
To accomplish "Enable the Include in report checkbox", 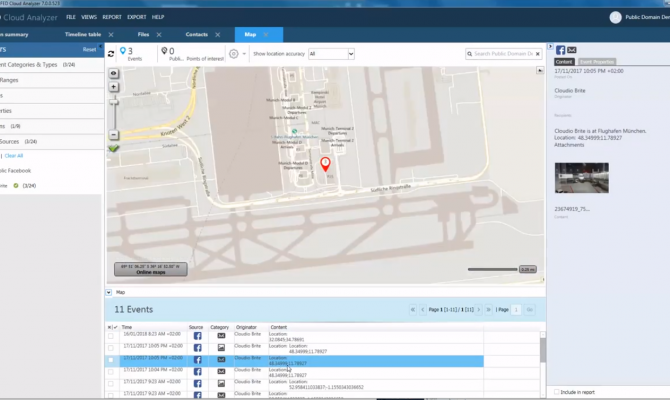I will click(x=557, y=392).
